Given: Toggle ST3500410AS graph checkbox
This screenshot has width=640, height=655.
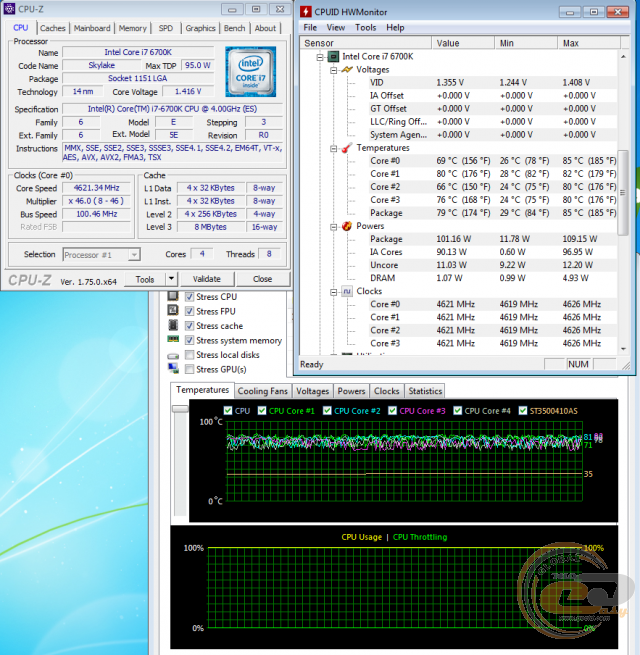Looking at the screenshot, I should [x=523, y=411].
